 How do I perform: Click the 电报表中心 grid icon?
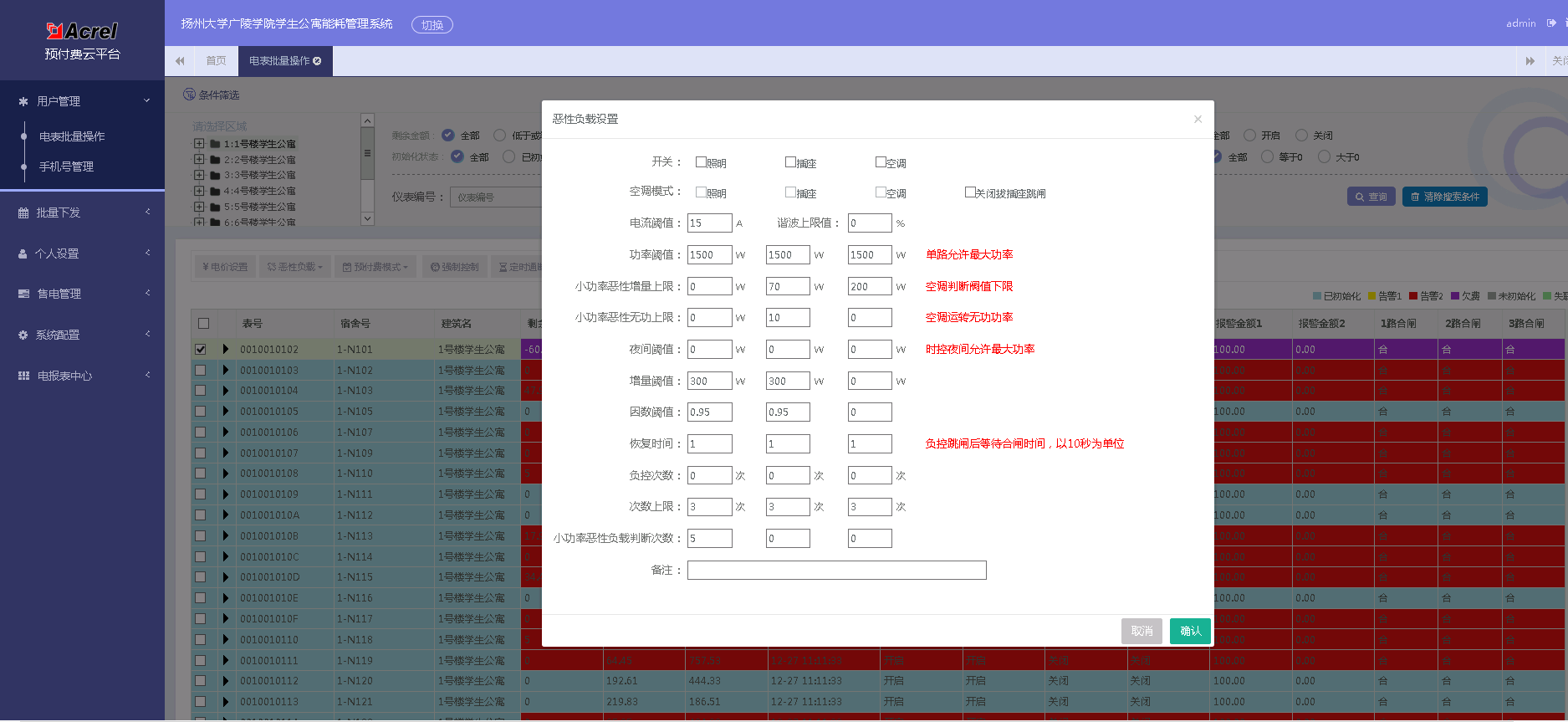click(x=23, y=376)
